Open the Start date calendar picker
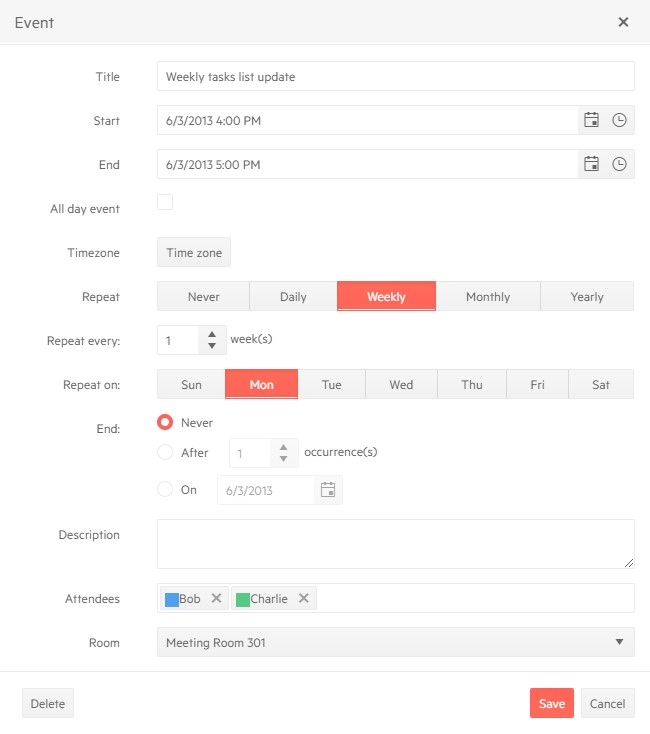The width and height of the screenshot is (650, 734). click(x=591, y=120)
